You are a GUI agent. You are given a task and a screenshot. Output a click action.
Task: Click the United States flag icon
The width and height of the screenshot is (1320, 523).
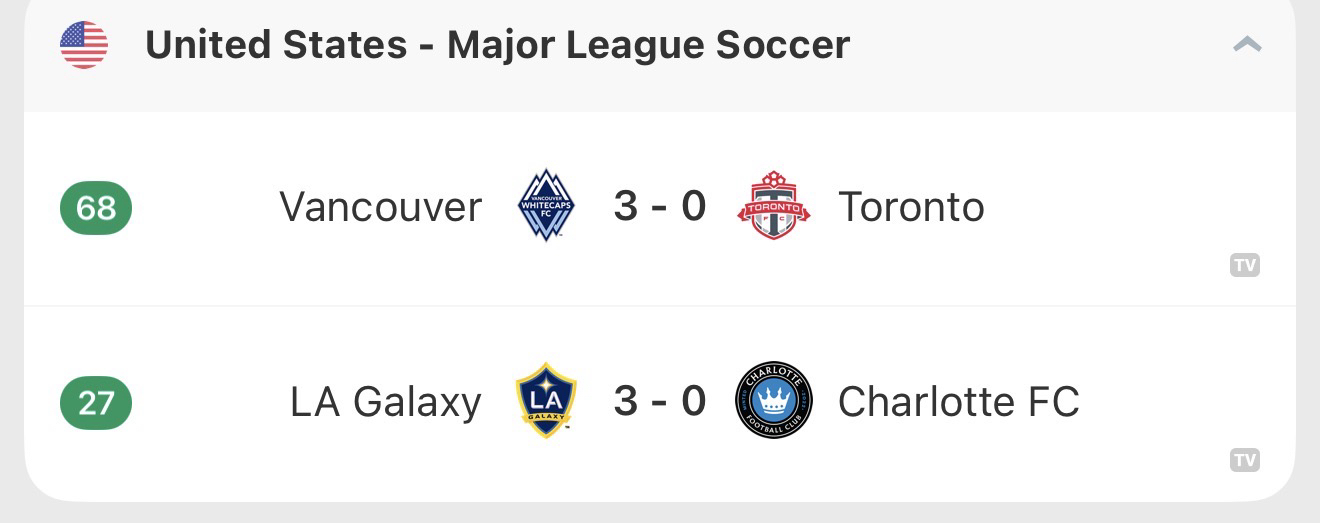[84, 45]
